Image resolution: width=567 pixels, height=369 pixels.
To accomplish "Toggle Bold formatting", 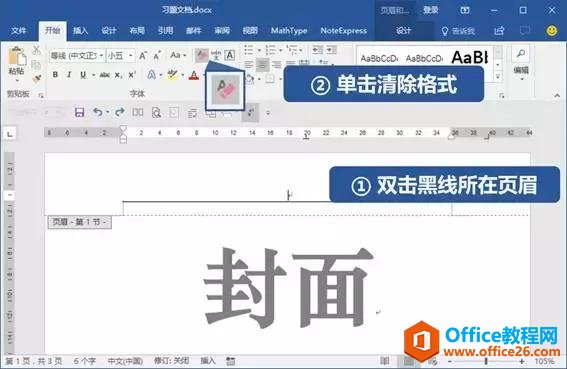I will [55, 75].
